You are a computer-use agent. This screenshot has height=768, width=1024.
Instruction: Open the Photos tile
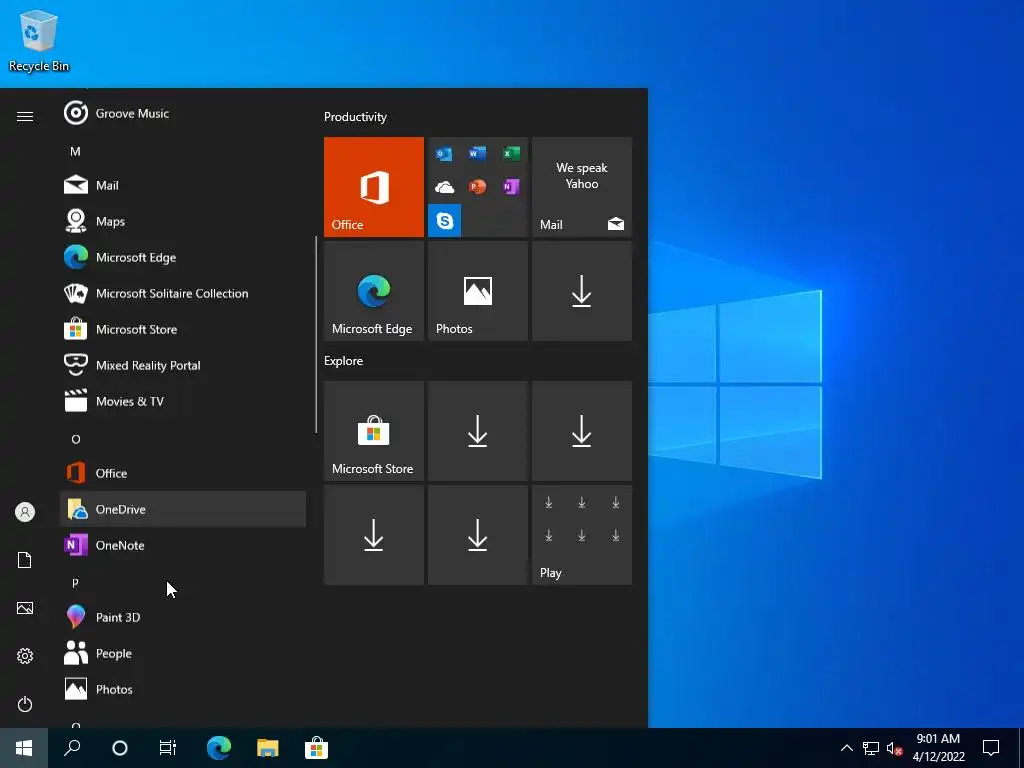[477, 291]
